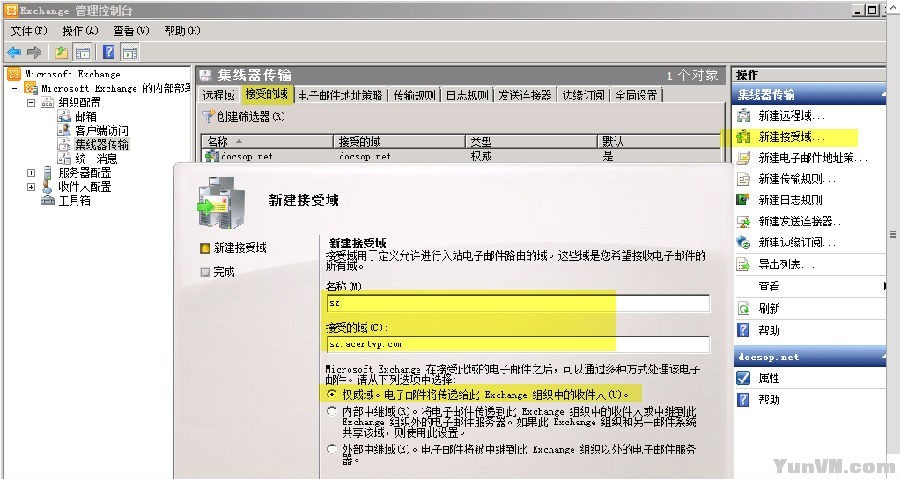Click 帮助 icon under 集线器传输 actions
Viewport: 900px width, 479px height.
click(743, 330)
